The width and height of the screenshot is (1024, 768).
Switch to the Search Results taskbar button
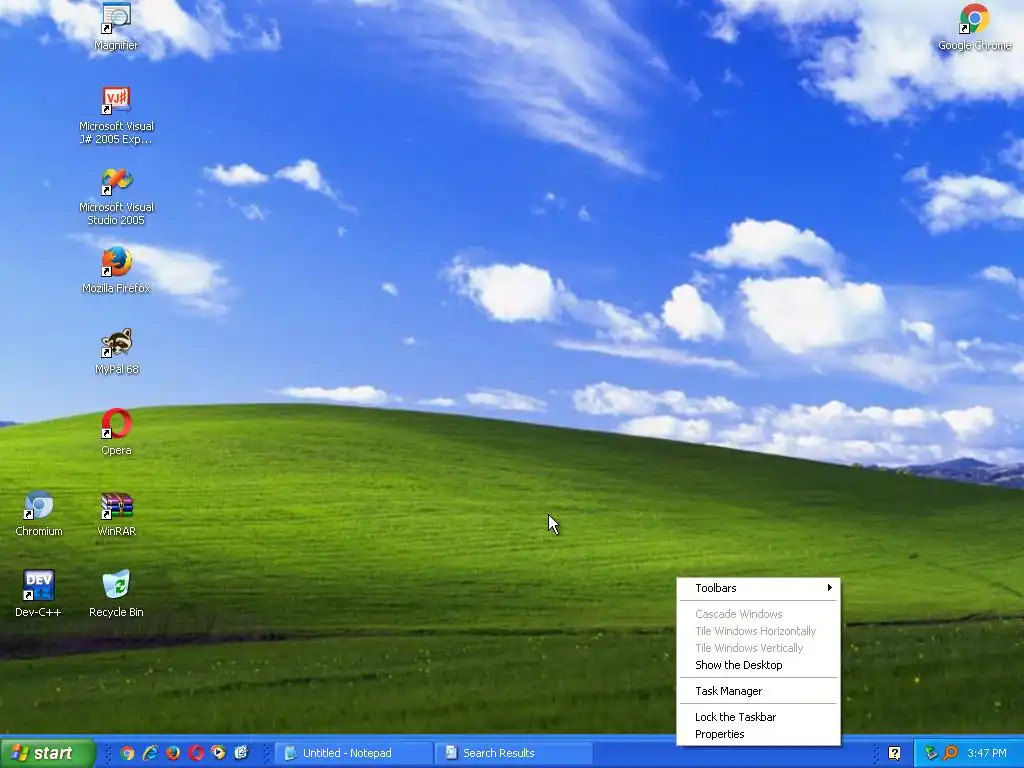pos(513,753)
